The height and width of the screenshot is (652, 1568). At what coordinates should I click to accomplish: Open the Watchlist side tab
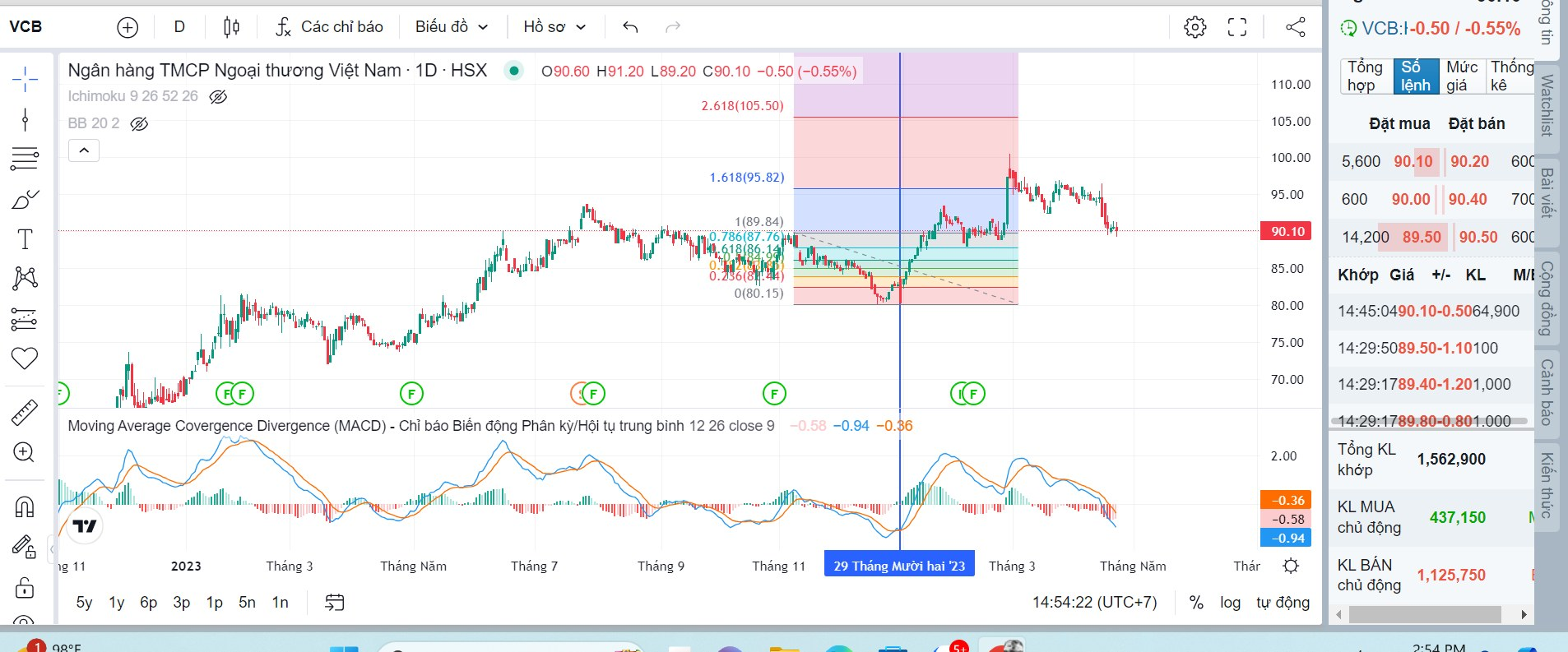click(x=1547, y=105)
